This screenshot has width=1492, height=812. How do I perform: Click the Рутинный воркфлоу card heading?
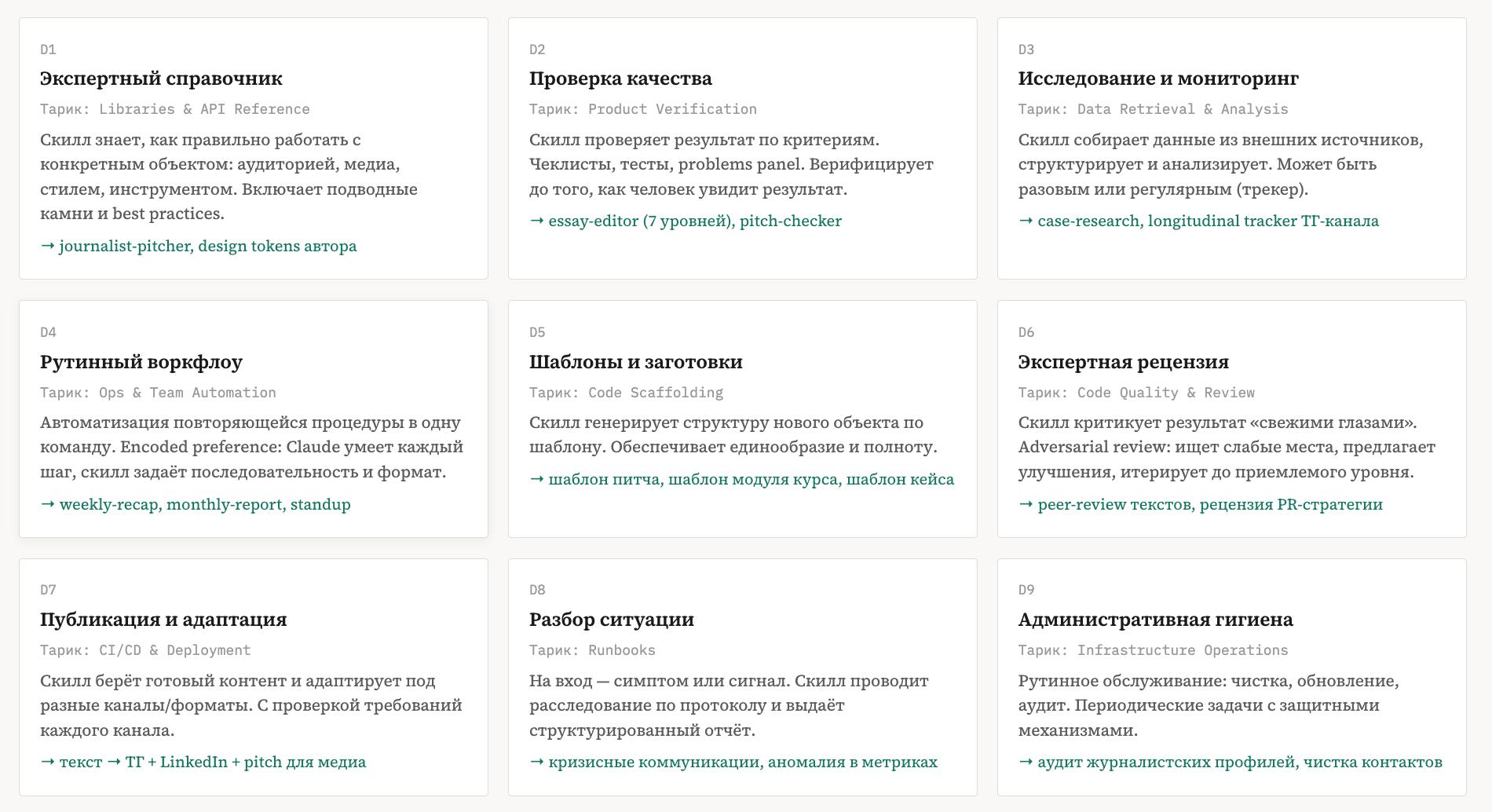(x=141, y=362)
